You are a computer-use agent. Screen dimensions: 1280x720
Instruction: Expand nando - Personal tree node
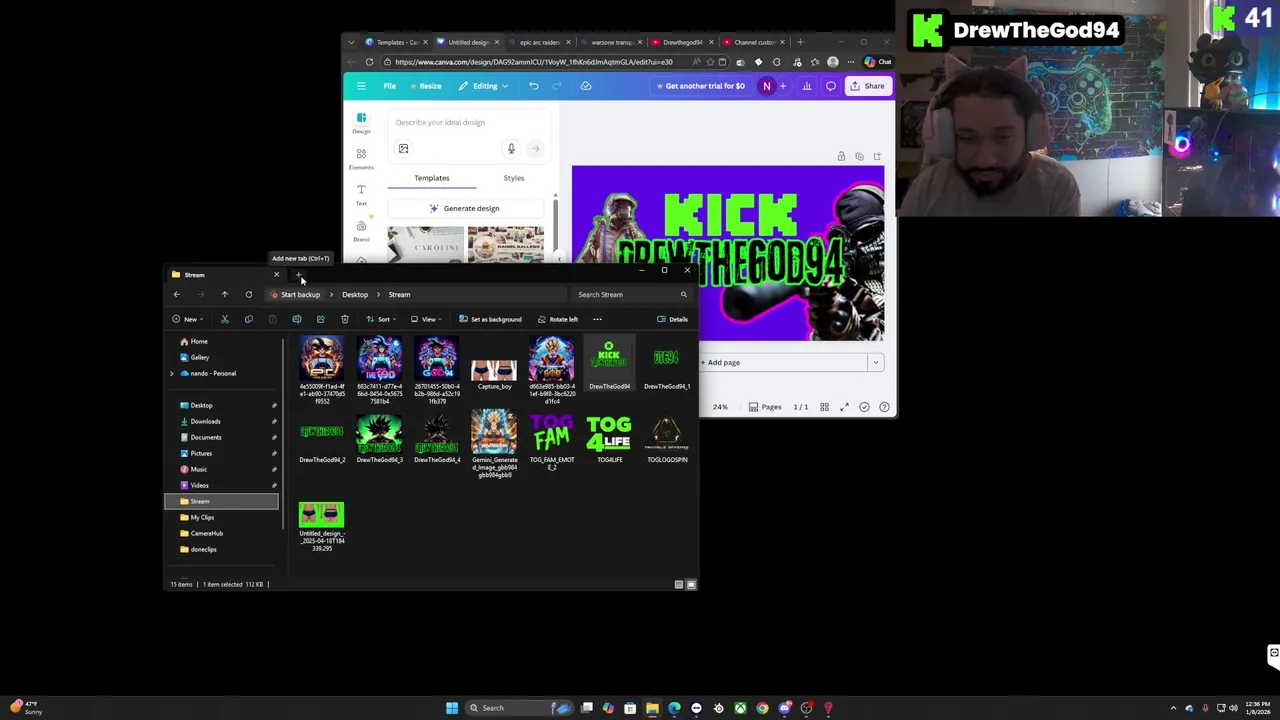click(x=171, y=374)
